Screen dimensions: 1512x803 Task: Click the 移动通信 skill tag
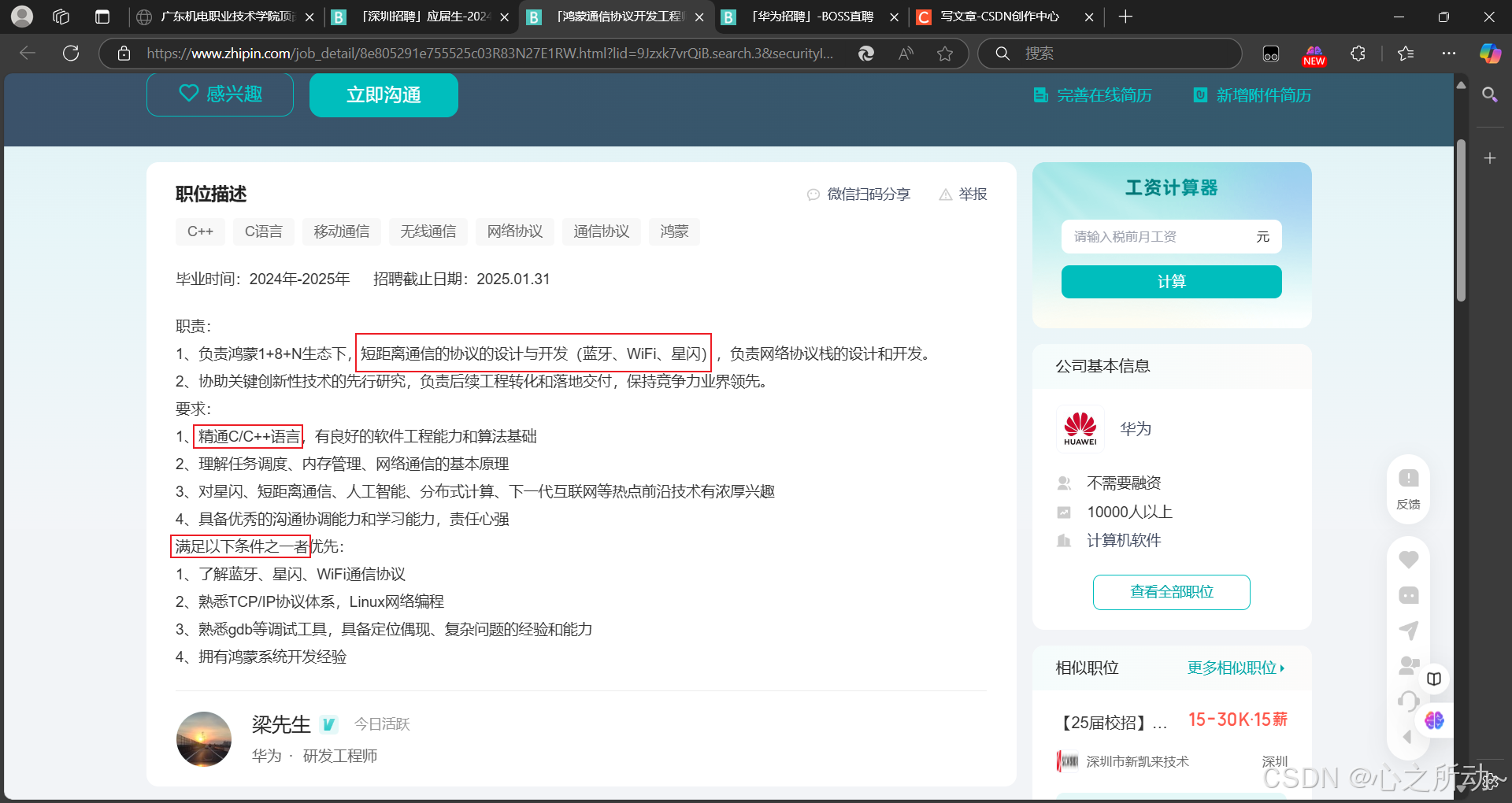click(342, 231)
